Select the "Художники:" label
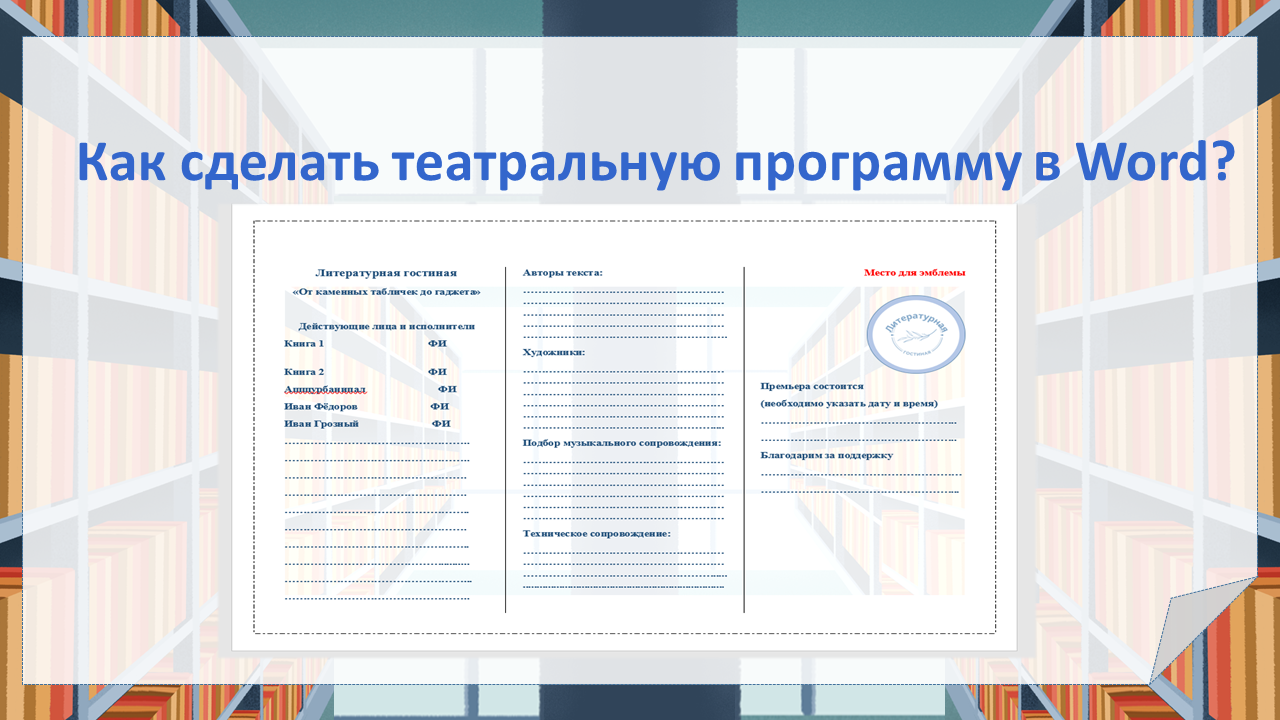 pos(554,352)
